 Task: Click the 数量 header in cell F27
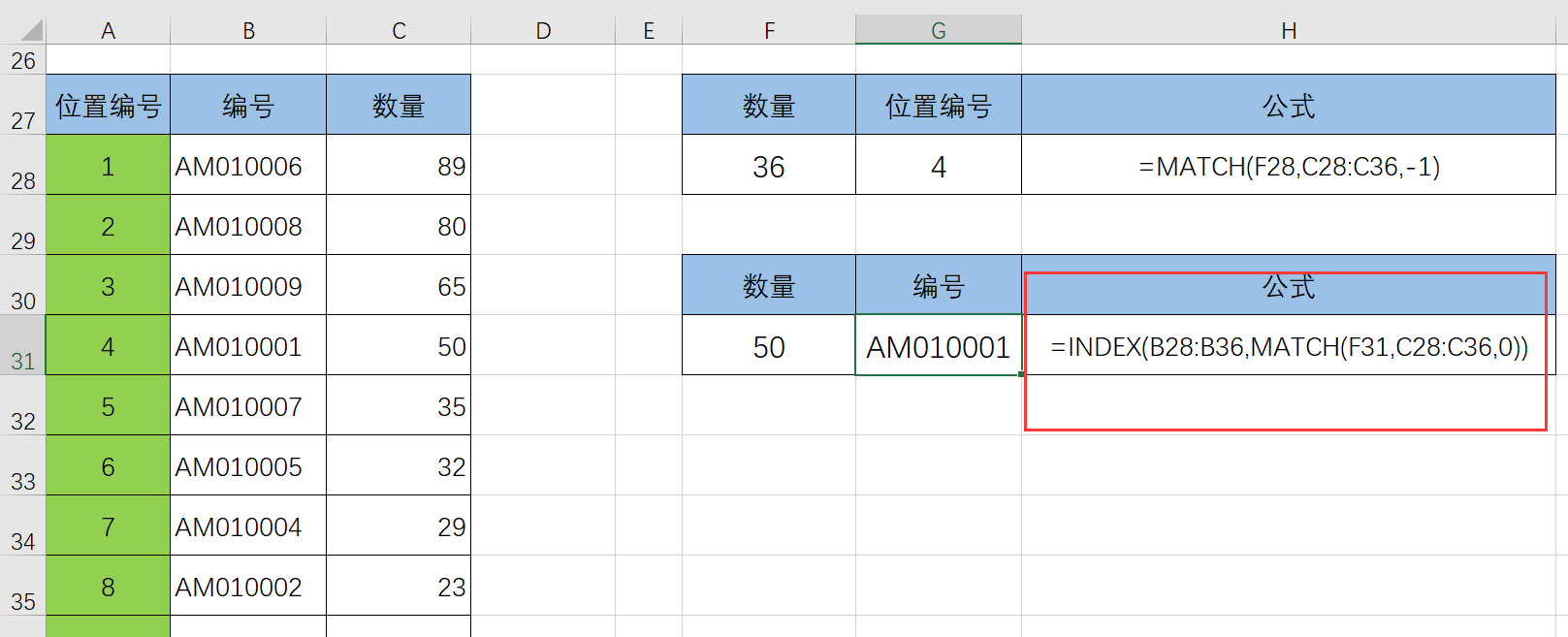click(769, 105)
